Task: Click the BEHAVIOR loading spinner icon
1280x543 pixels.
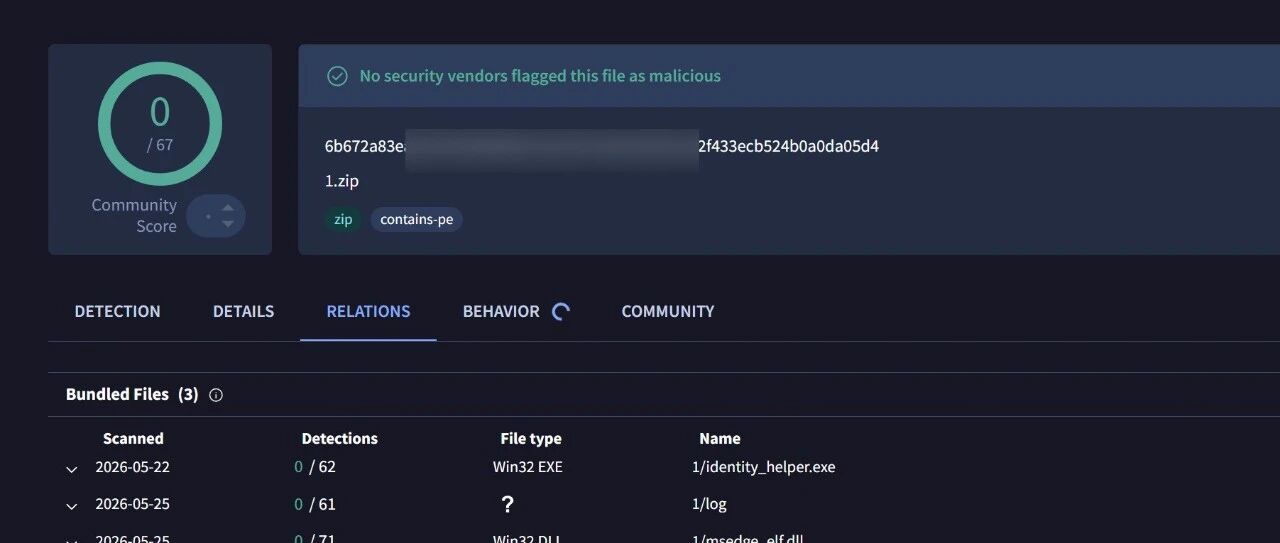Action: (x=561, y=311)
